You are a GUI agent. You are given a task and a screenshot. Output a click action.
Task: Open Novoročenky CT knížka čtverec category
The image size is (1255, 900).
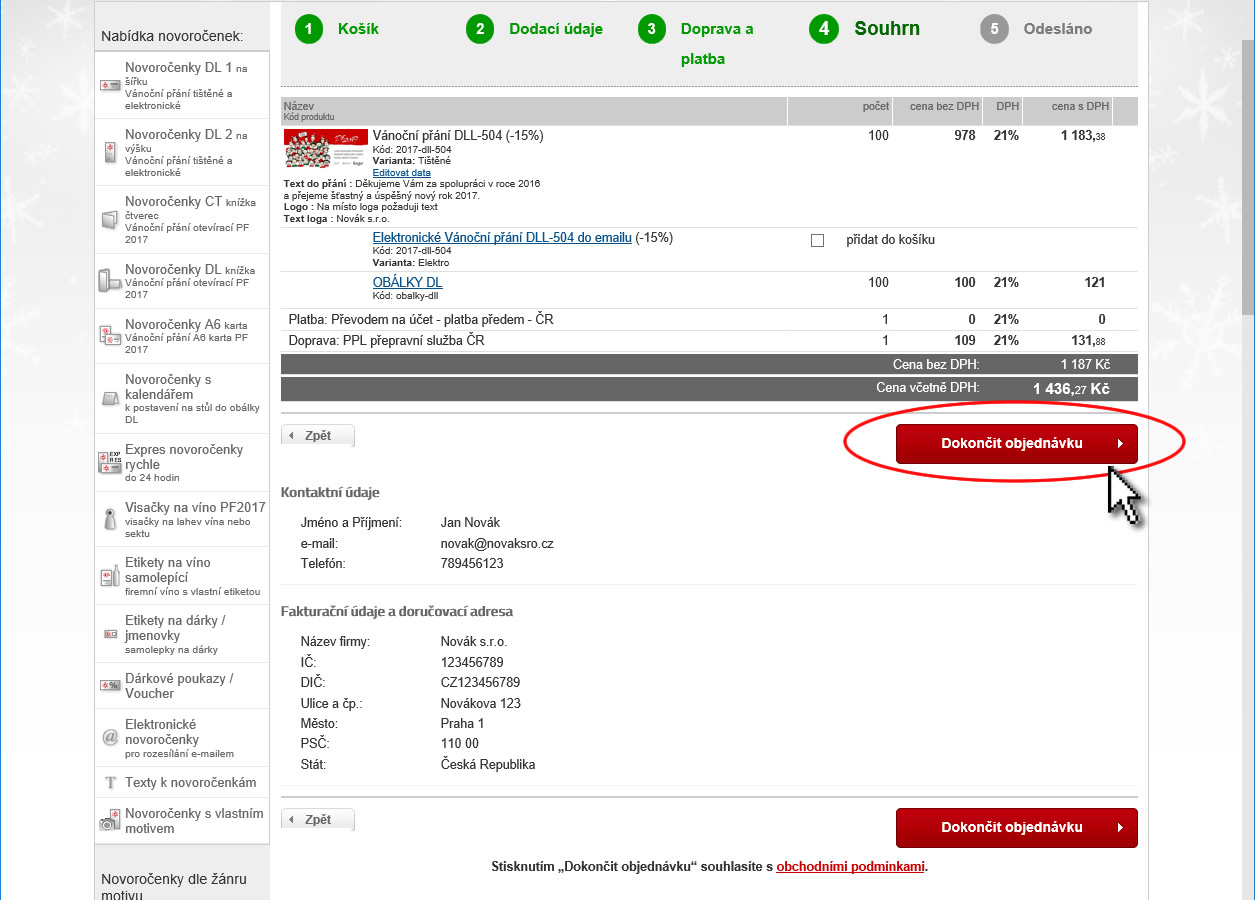click(182, 219)
